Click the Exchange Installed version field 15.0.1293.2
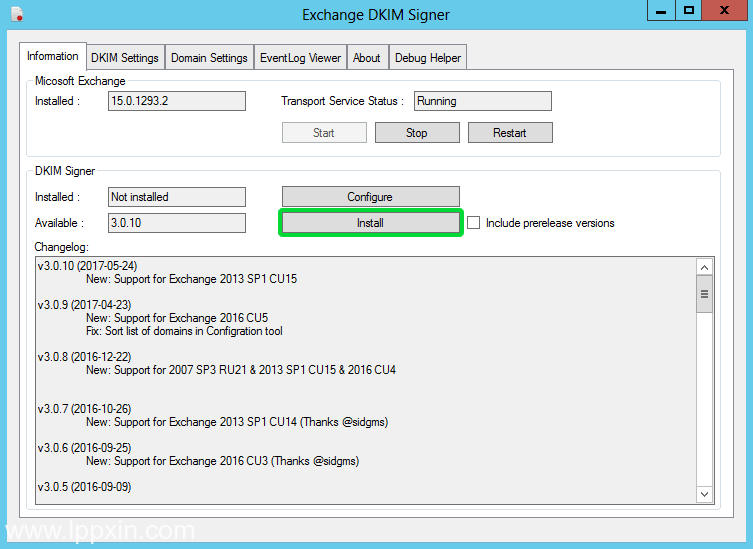 (x=177, y=101)
